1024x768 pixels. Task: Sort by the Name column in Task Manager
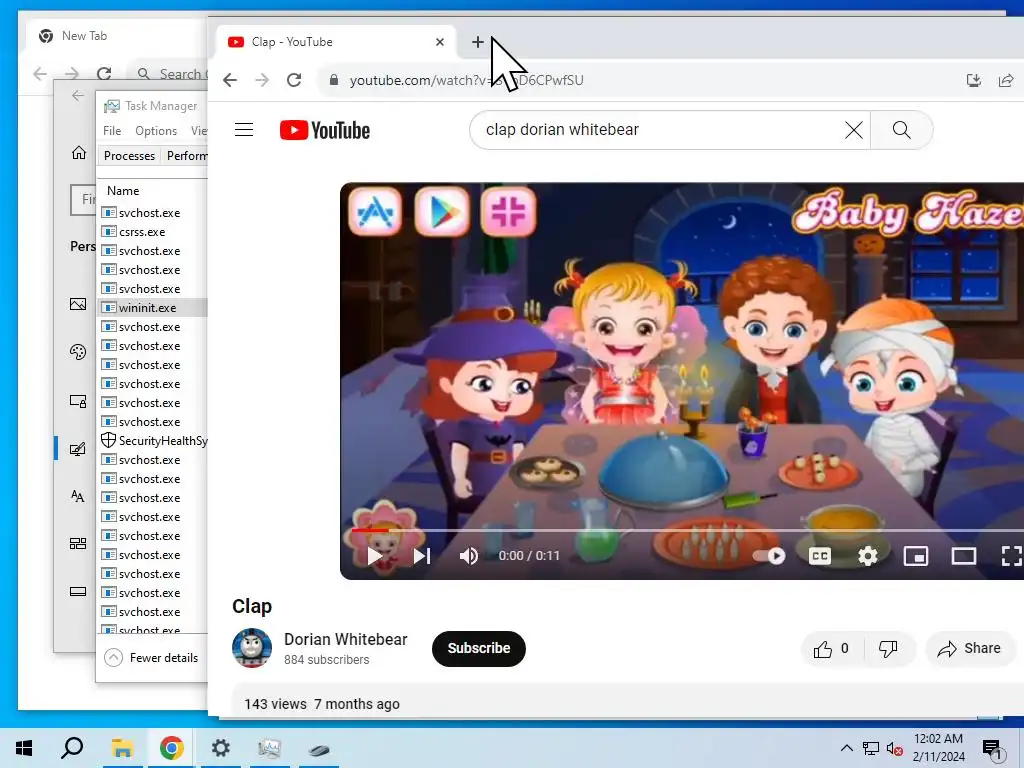[123, 191]
